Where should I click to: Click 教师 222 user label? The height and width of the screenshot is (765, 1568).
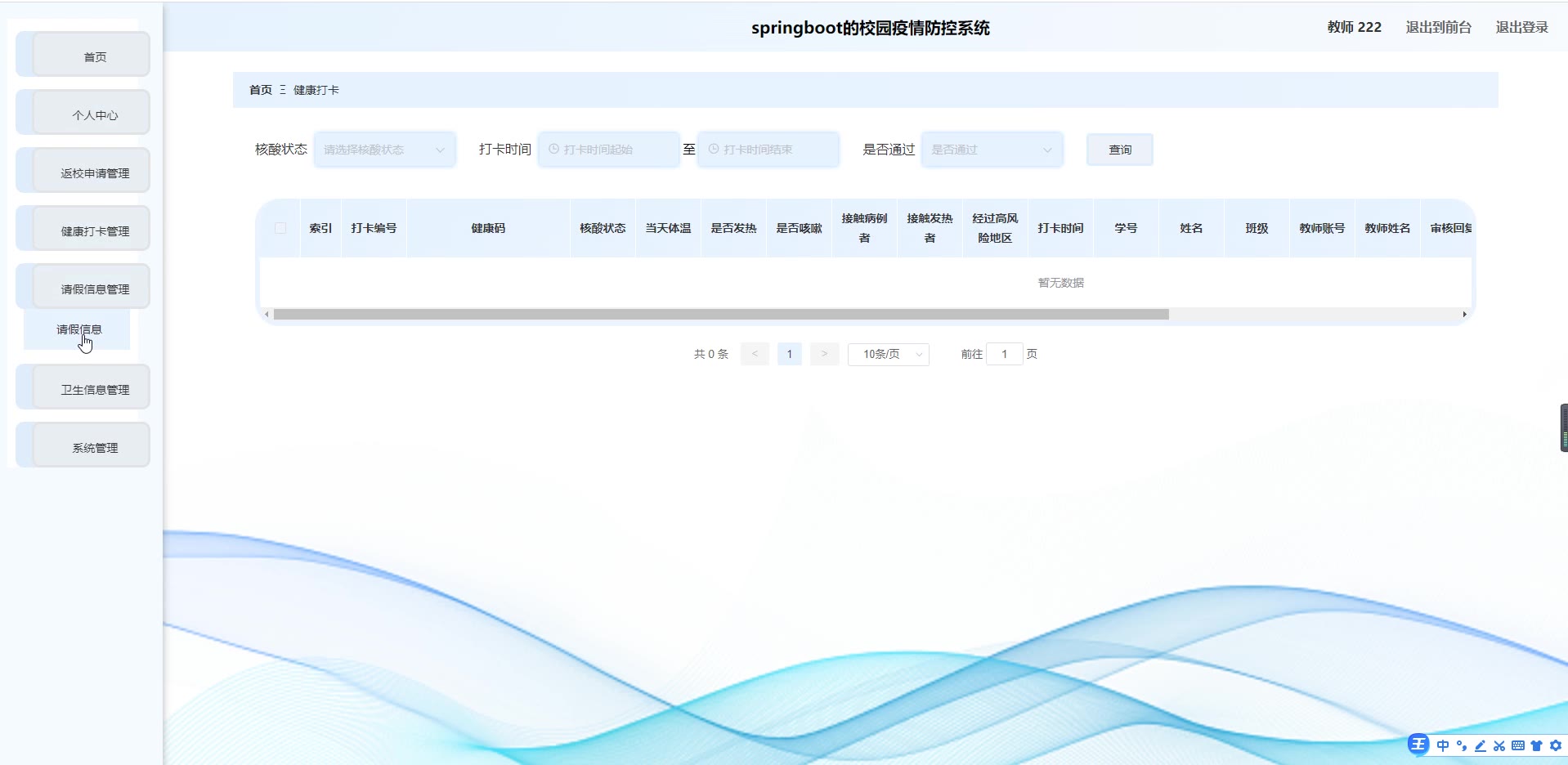[1355, 27]
